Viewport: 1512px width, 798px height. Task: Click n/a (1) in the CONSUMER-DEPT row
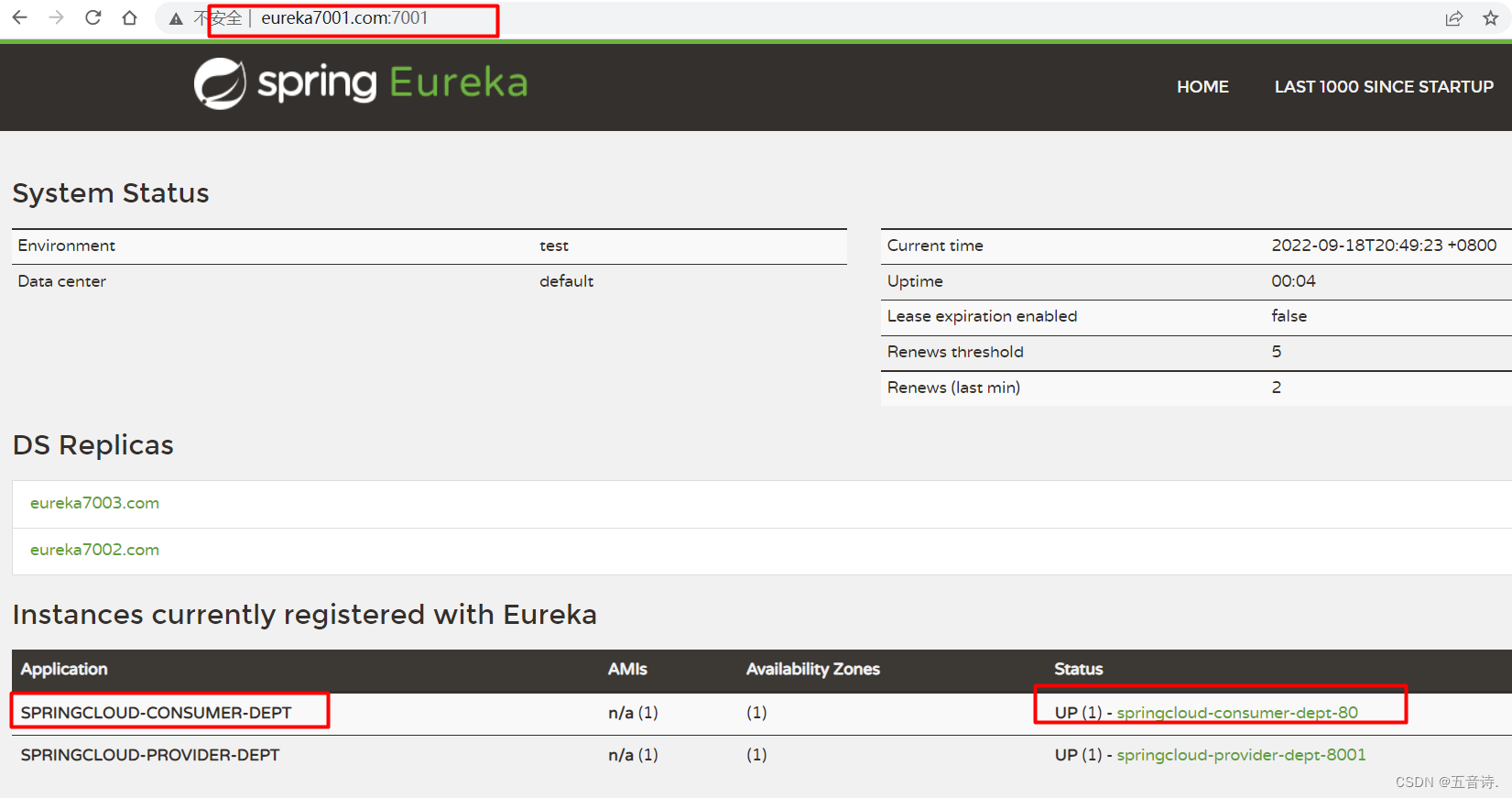[633, 713]
